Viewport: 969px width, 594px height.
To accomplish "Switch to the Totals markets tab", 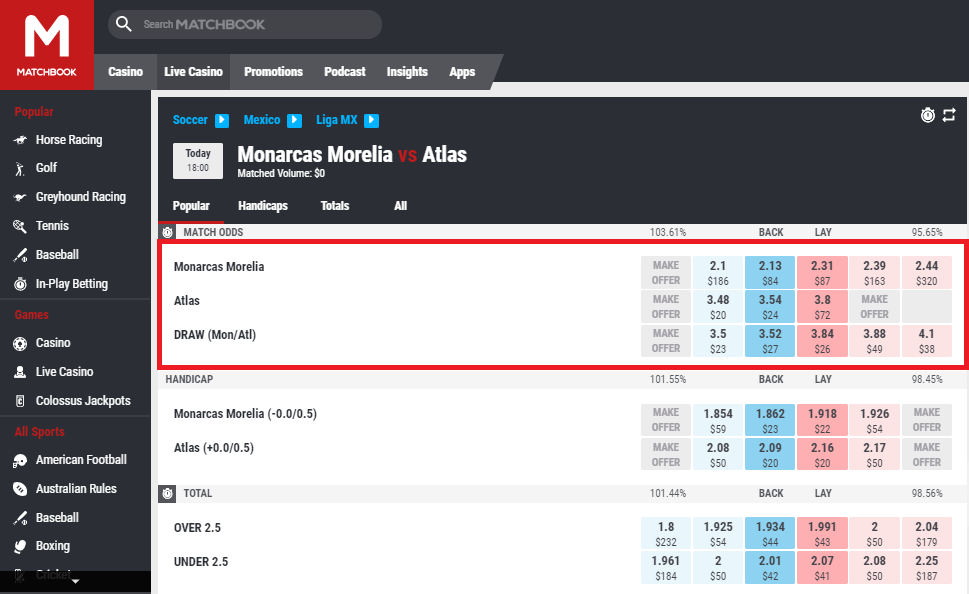I will pos(335,206).
